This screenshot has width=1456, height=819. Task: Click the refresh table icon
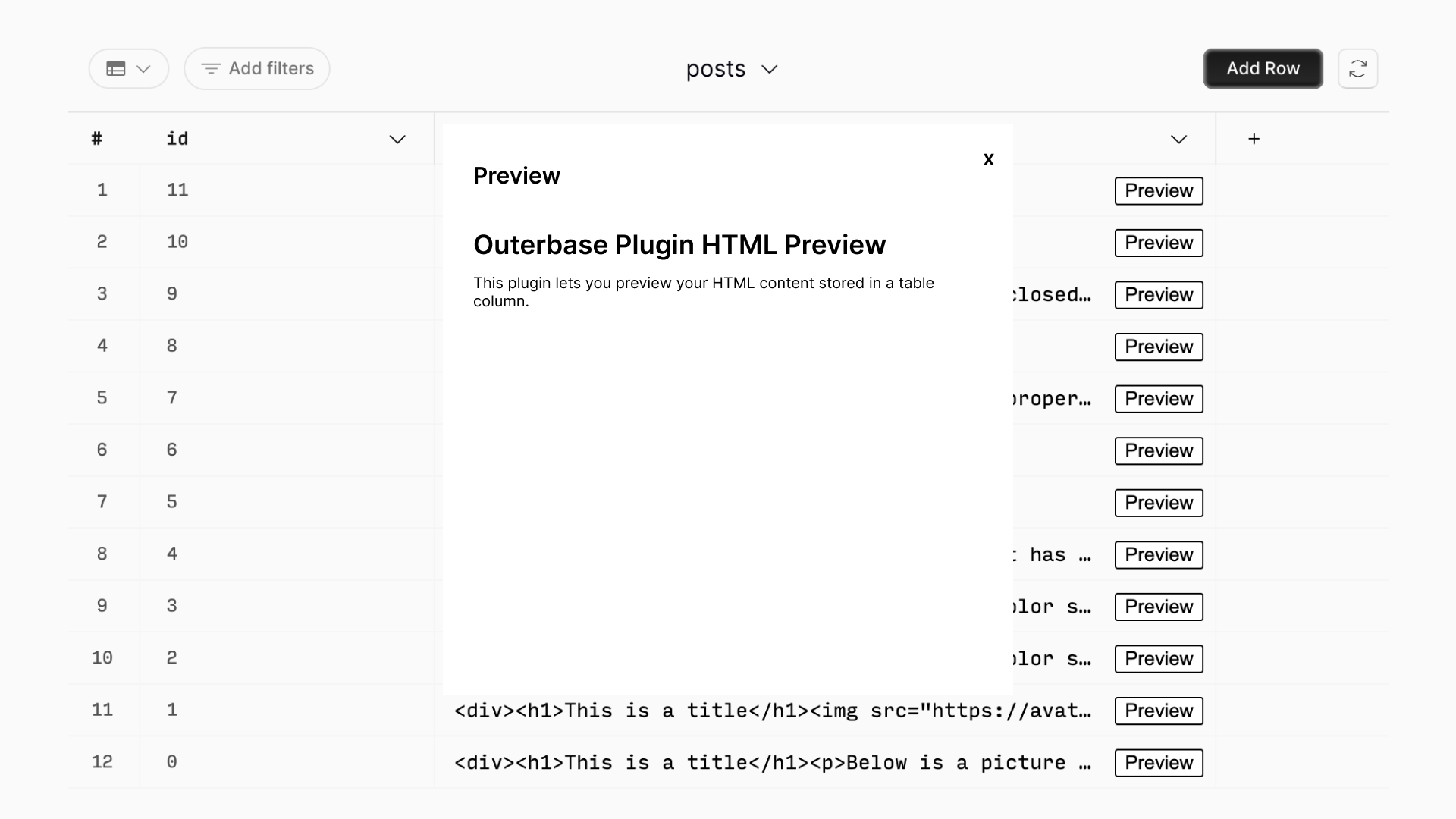[x=1357, y=69]
